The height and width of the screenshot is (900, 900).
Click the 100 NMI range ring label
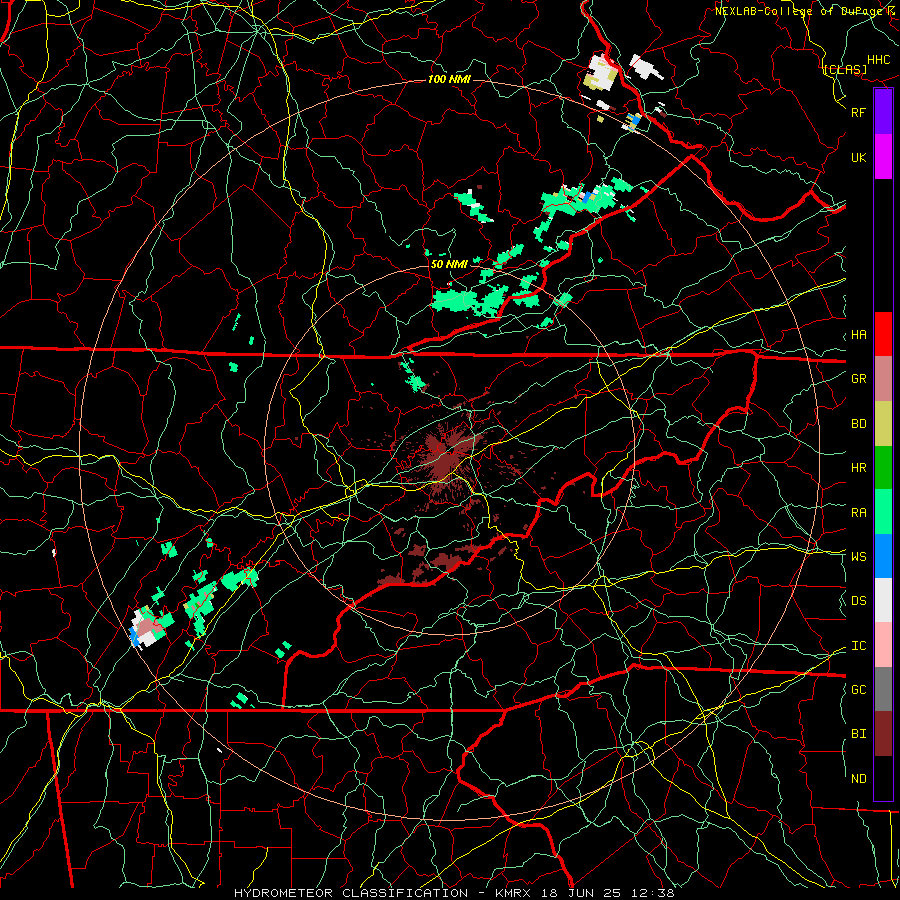pyautogui.click(x=449, y=79)
